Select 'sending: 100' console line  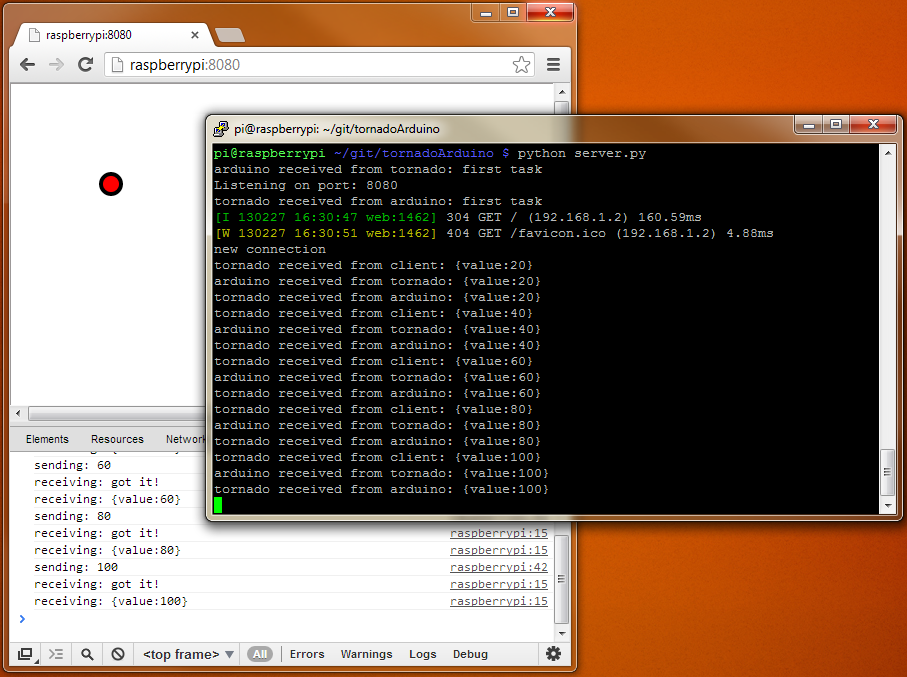[76, 567]
